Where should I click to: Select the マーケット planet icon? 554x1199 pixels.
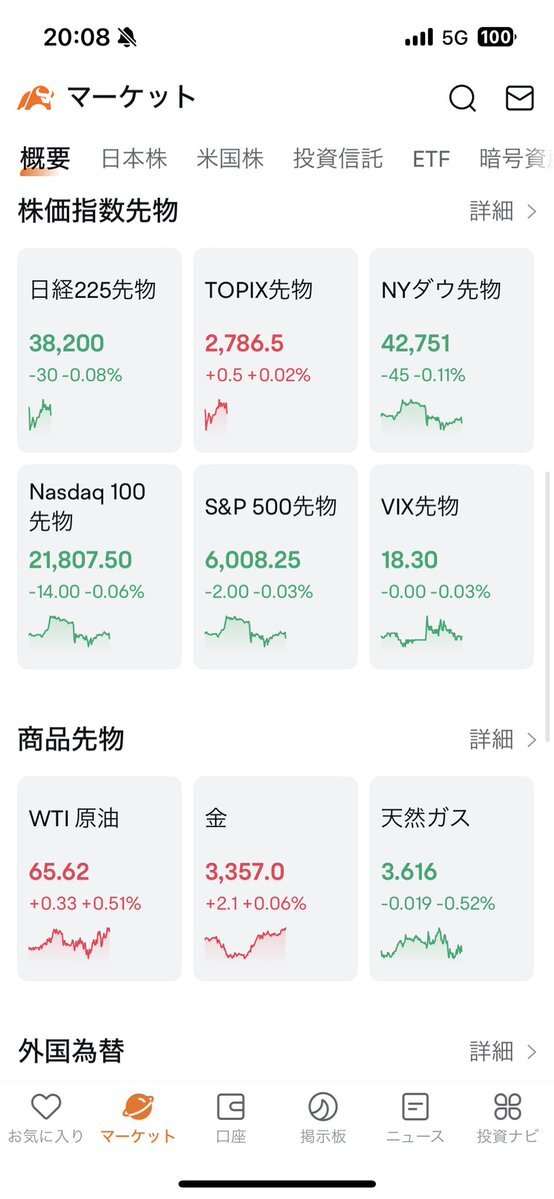pos(138,1106)
